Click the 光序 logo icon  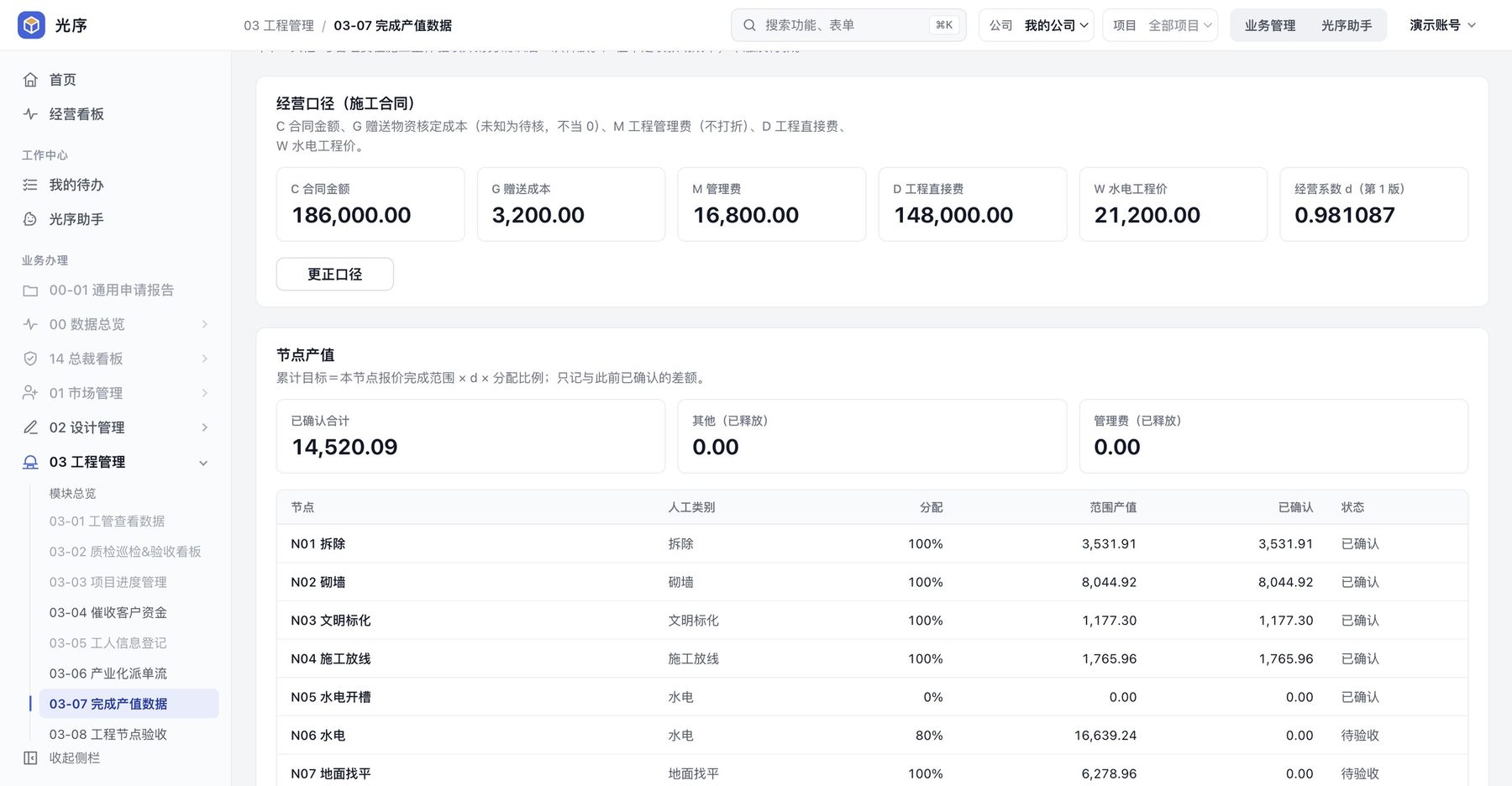click(31, 25)
